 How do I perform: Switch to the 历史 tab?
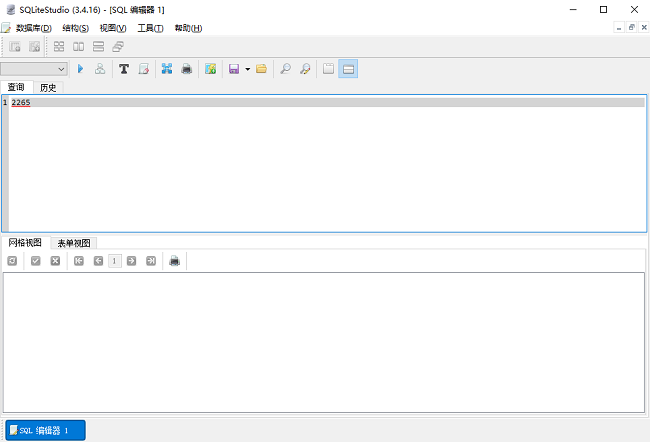(x=48, y=87)
